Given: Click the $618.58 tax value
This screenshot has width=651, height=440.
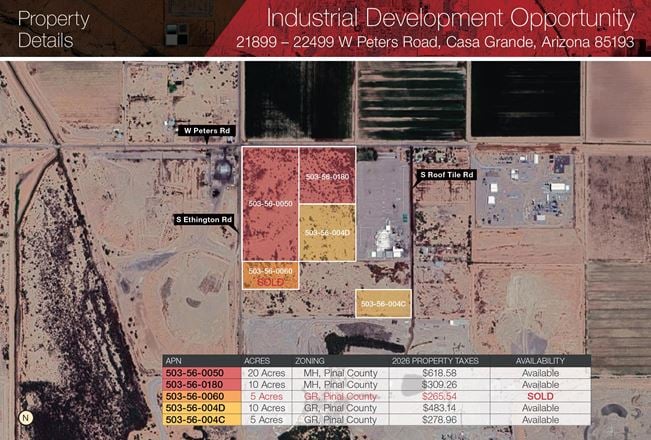Looking at the screenshot, I should pyautogui.click(x=439, y=373).
